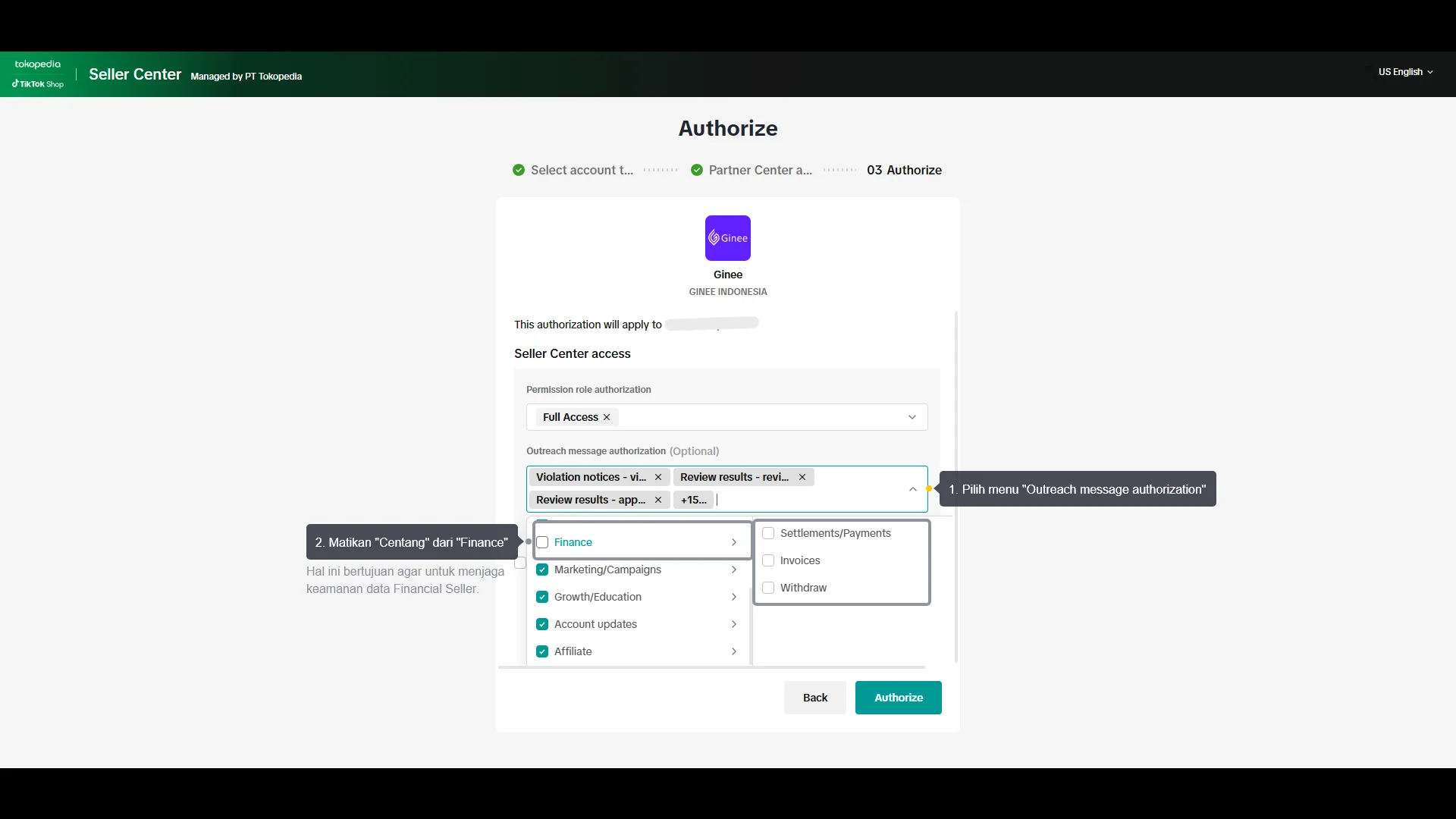Click the Select account step checkmark
The height and width of the screenshot is (819, 1456).
pos(519,170)
